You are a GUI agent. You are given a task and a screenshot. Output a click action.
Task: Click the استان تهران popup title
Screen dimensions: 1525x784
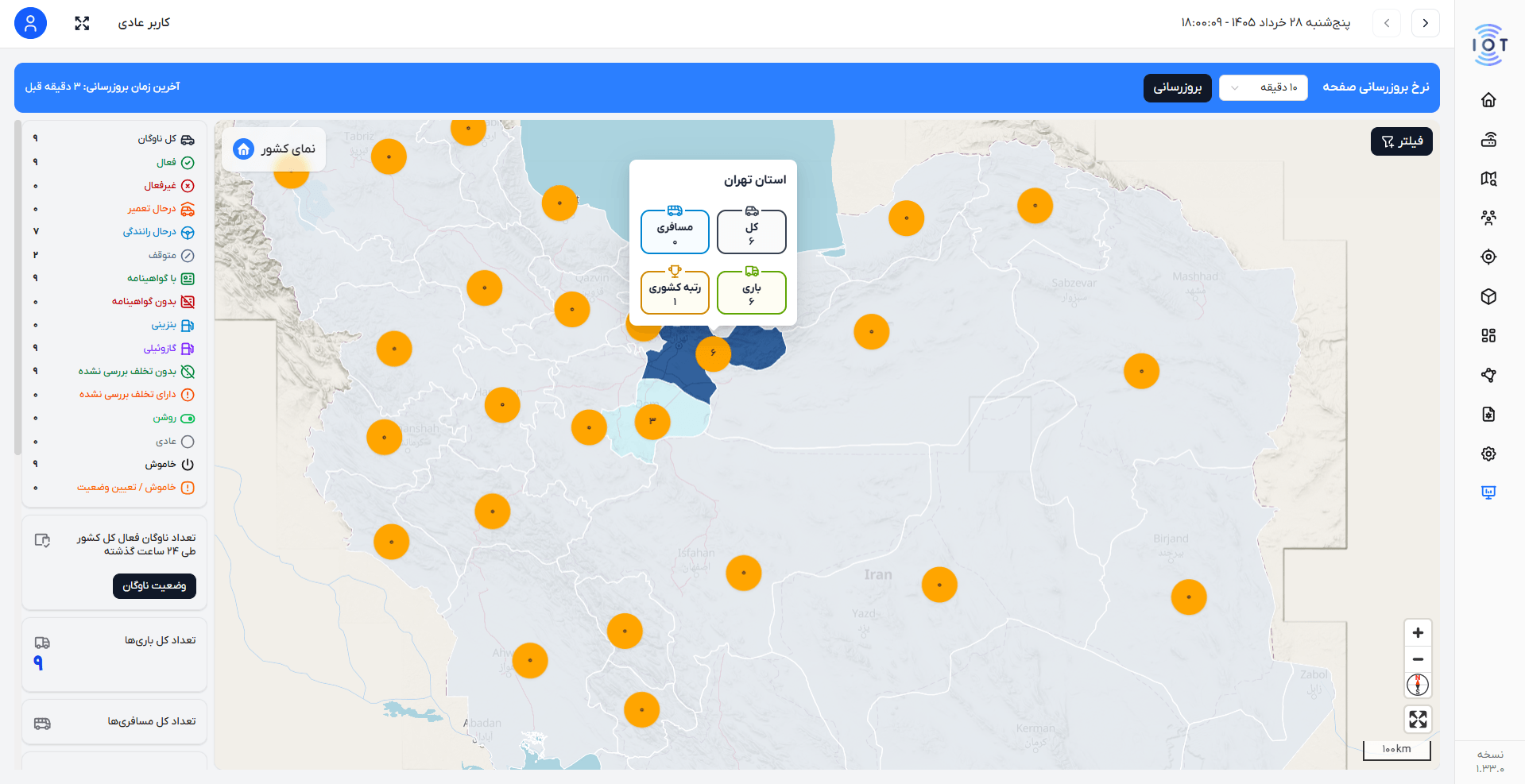(754, 180)
